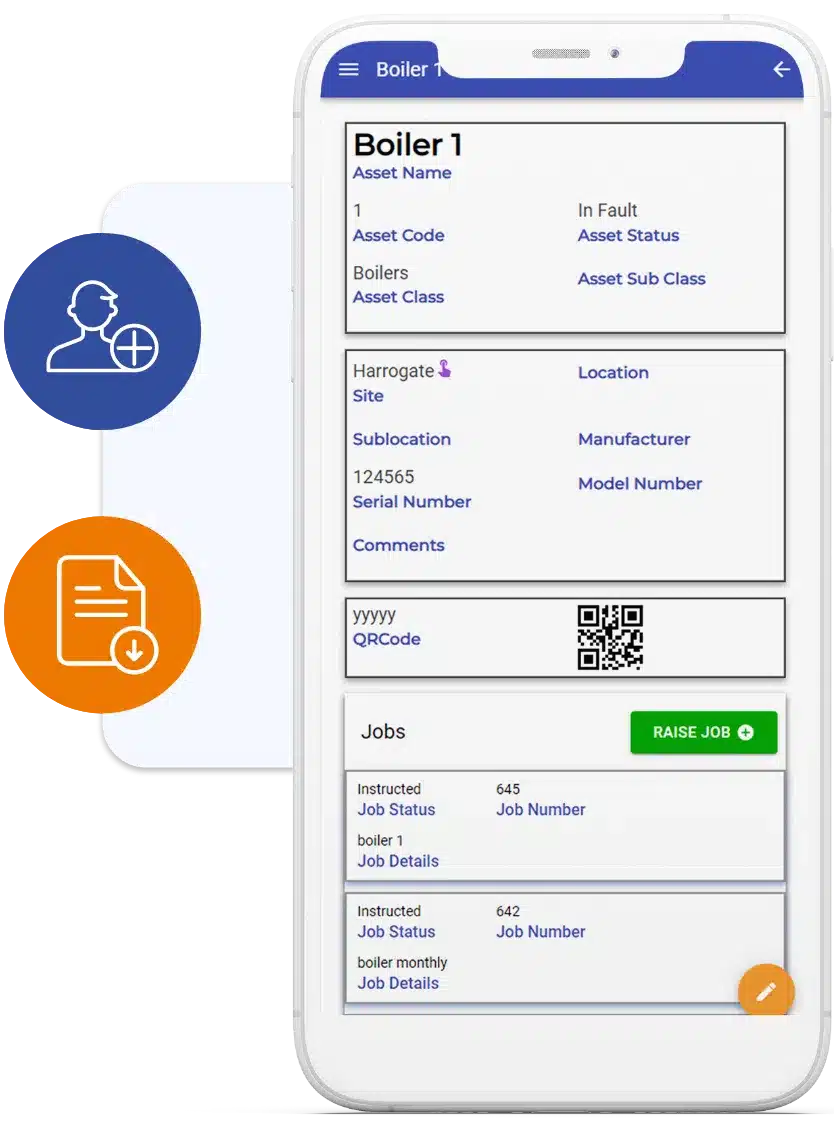Click the 'boiler 1' job details text
834x1122 pixels.
(x=381, y=840)
